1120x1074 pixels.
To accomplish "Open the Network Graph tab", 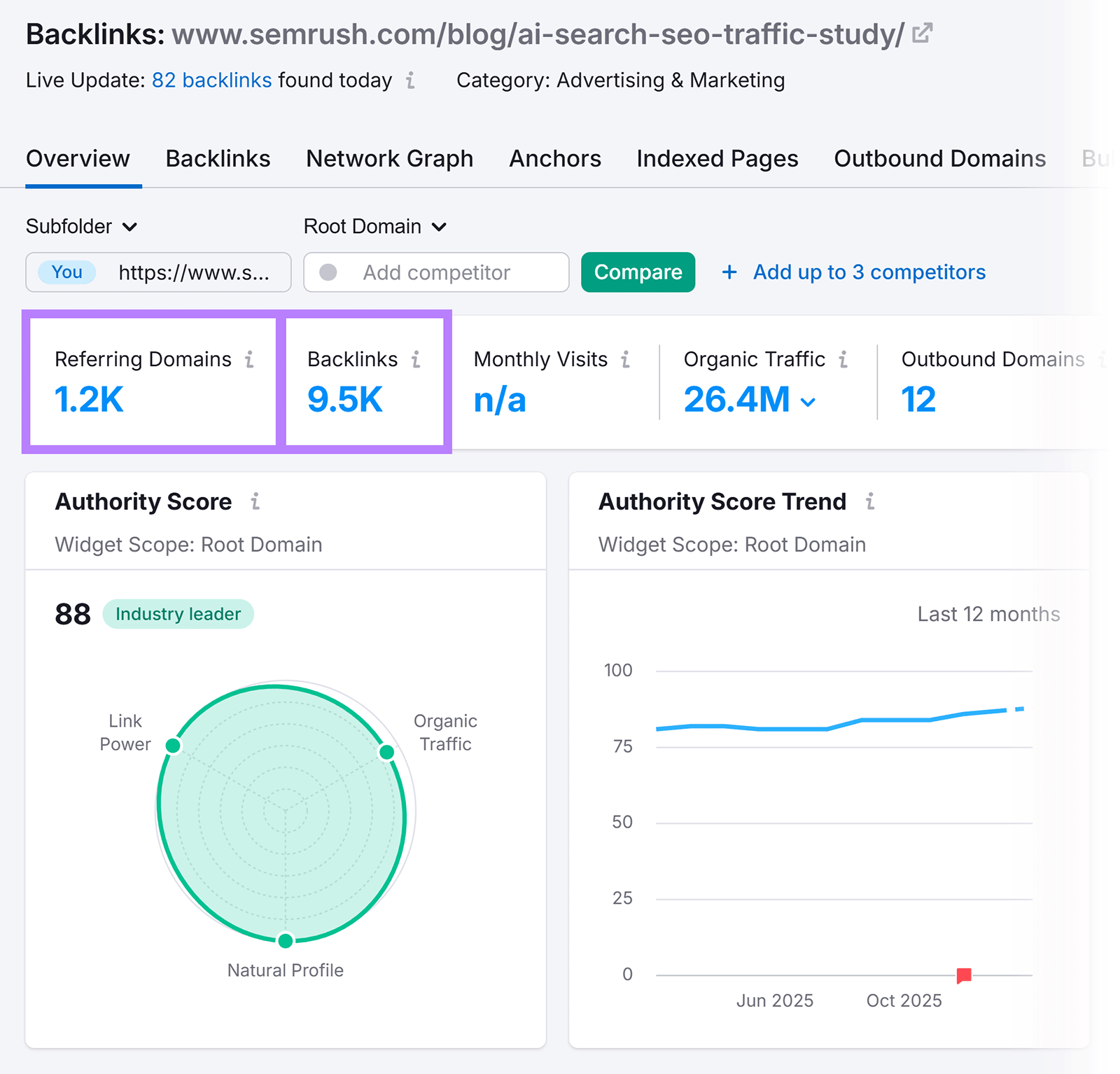I will [389, 159].
